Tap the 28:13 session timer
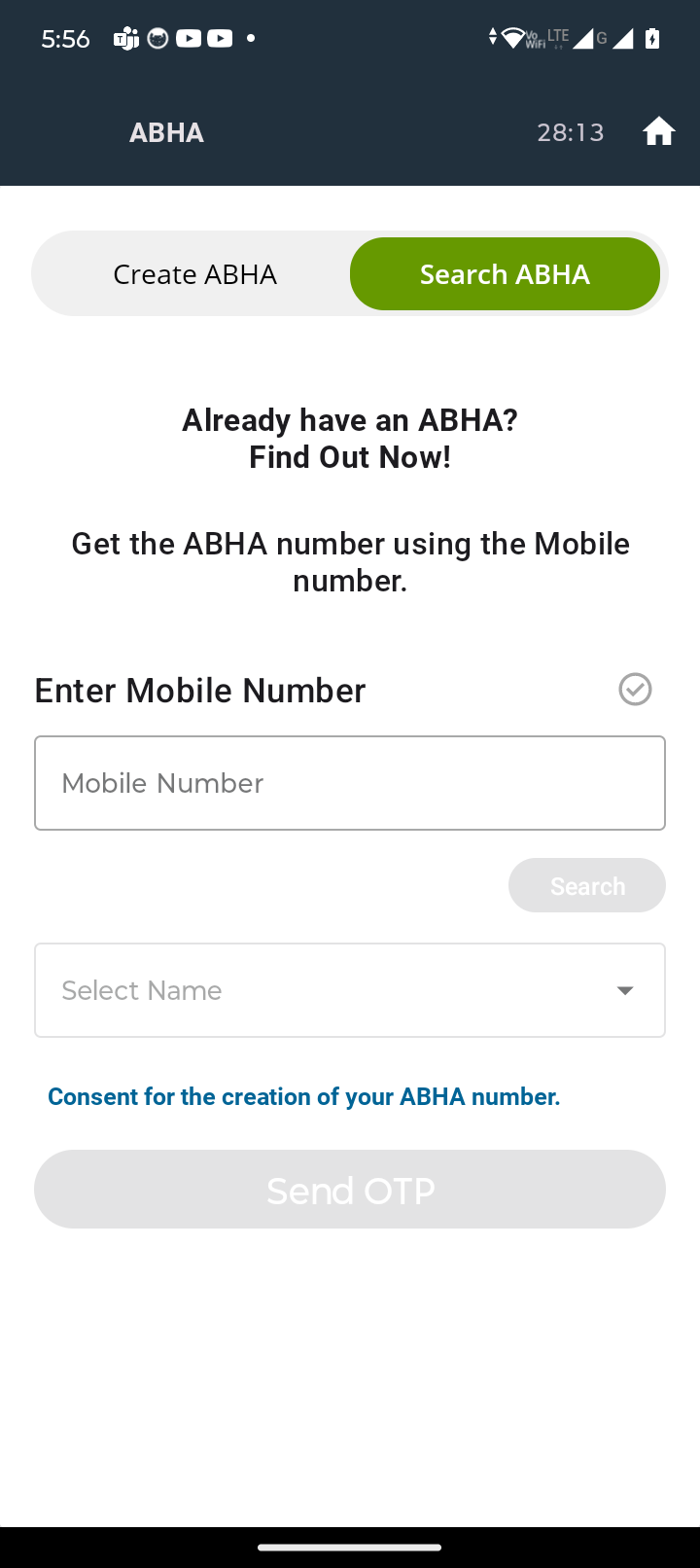 coord(571,132)
